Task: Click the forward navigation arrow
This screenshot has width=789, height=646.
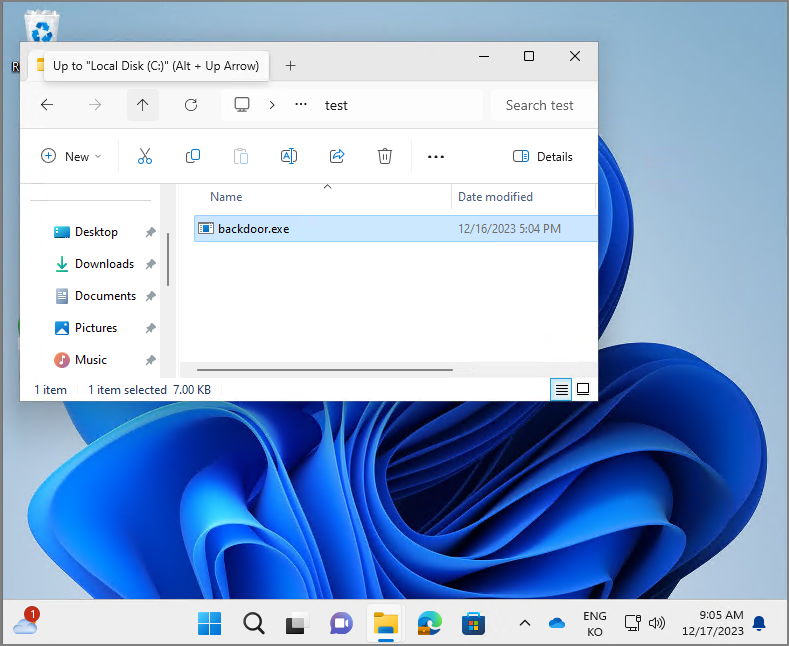Action: pyautogui.click(x=95, y=105)
